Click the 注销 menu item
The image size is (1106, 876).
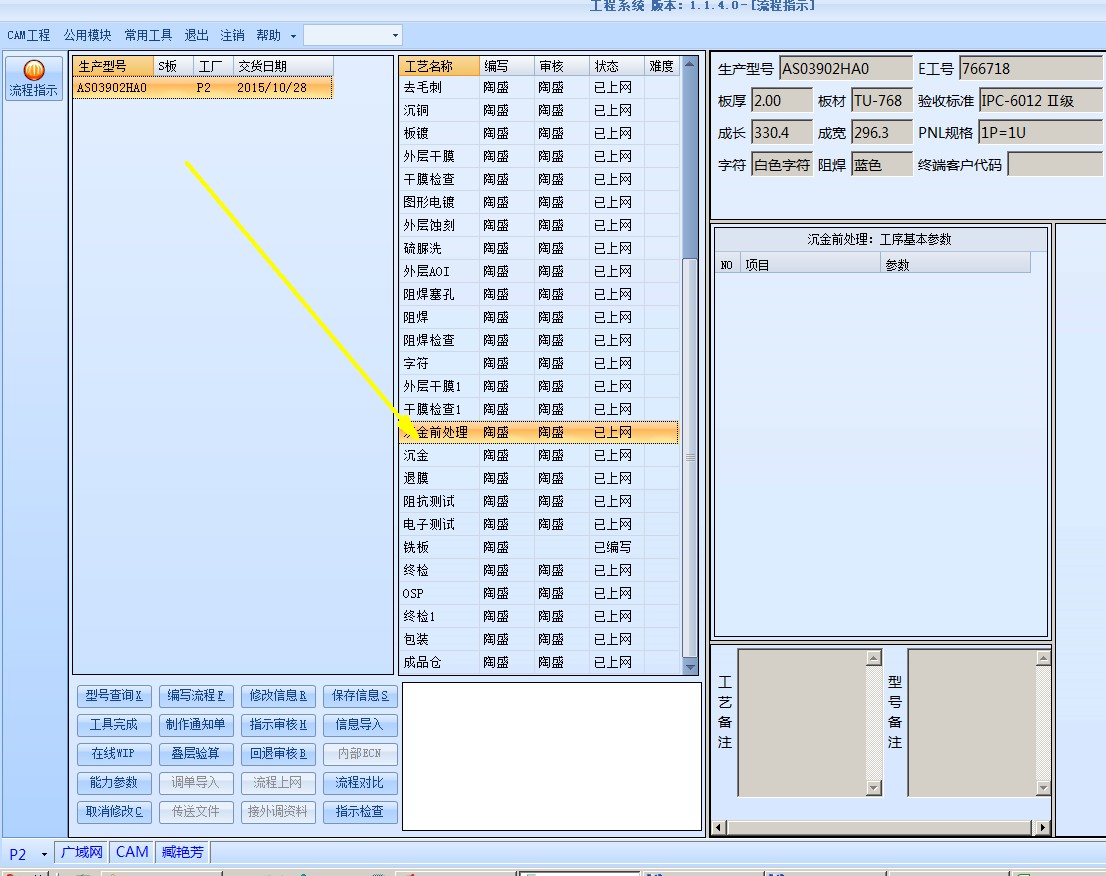point(232,35)
